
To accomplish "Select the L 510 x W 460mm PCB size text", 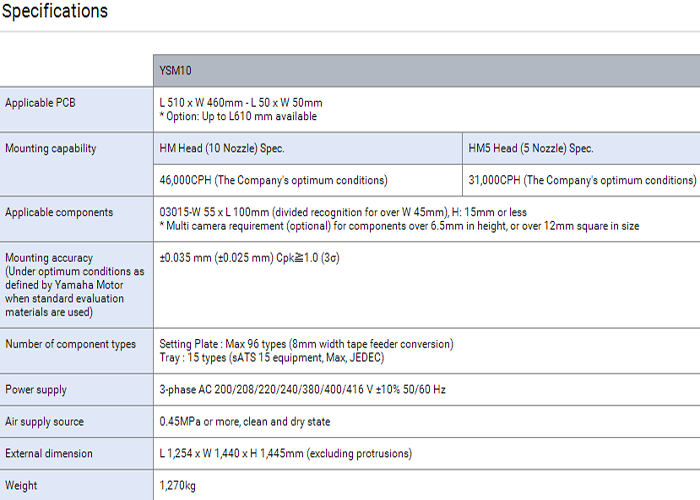I will tap(241, 103).
